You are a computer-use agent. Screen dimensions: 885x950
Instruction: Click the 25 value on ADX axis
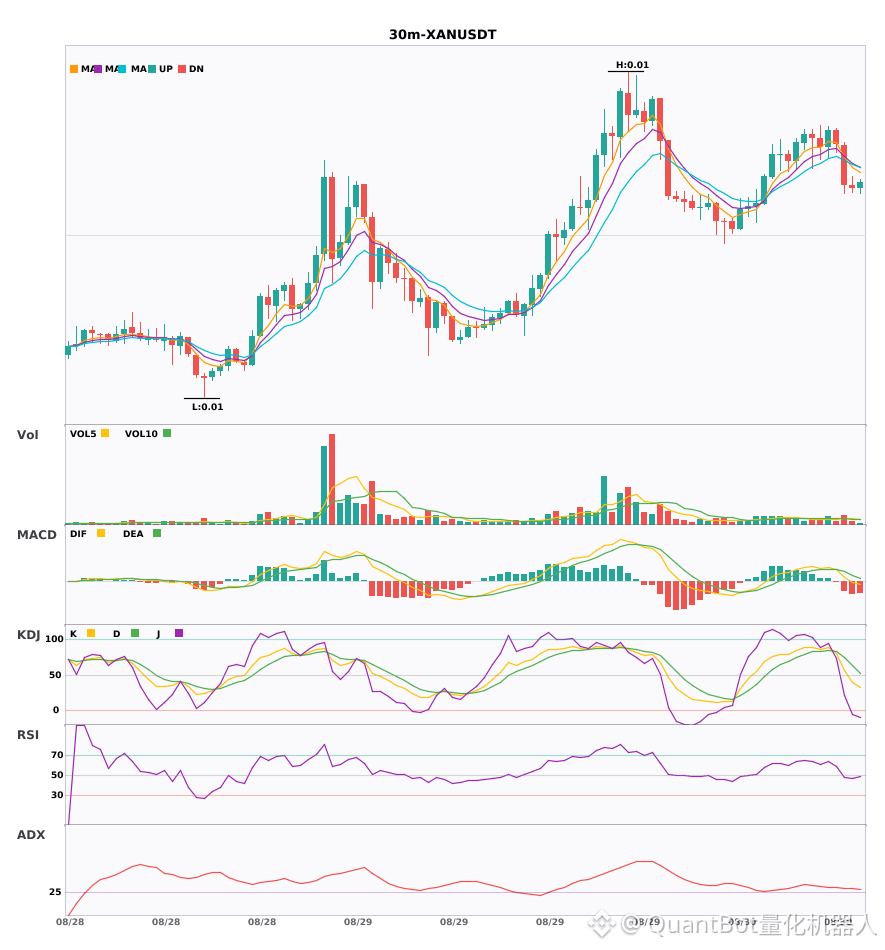[55, 892]
